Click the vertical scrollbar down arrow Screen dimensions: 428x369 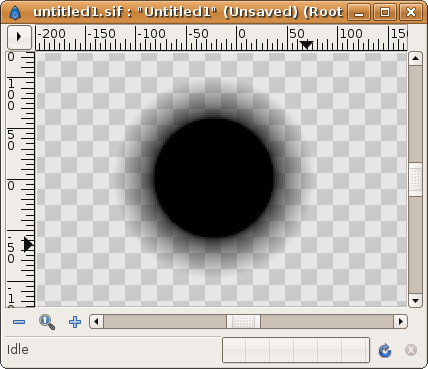(415, 301)
